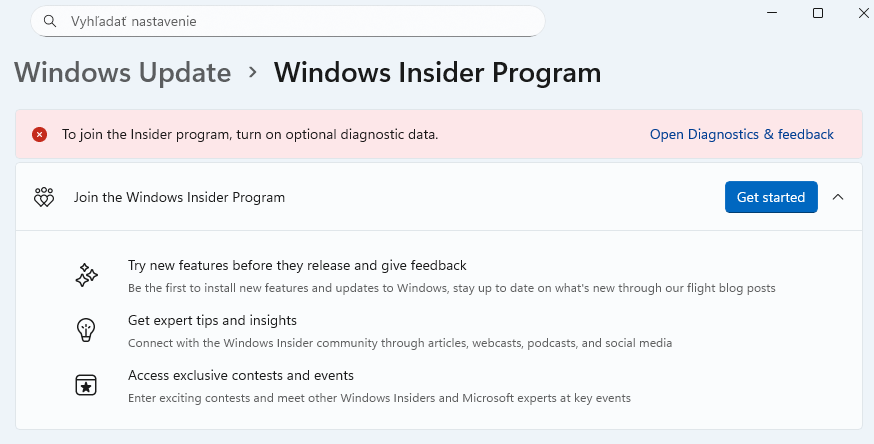Image resolution: width=874 pixels, height=444 pixels.
Task: Select the Join the Windows Insider Program label
Action: click(179, 197)
